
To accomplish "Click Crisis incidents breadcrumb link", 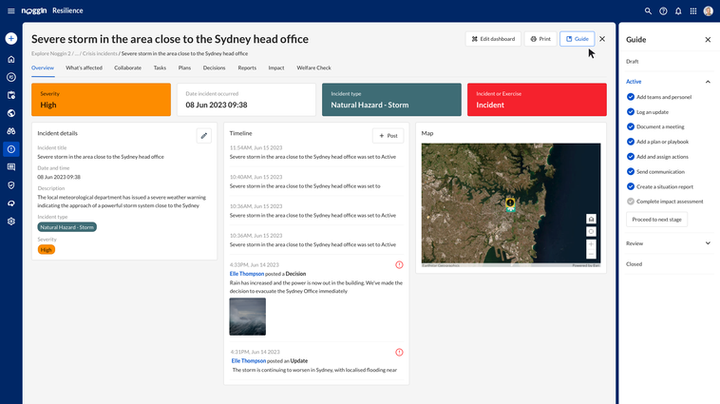I will (100, 54).
